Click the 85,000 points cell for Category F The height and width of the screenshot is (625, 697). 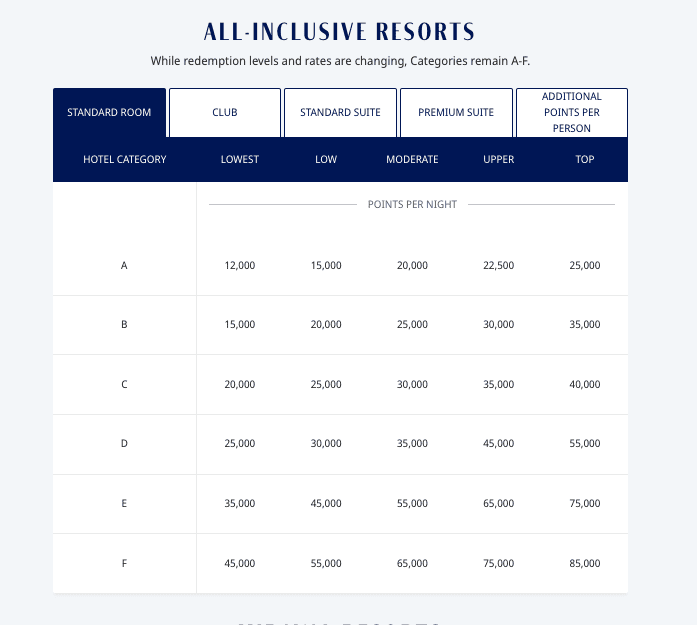coord(585,564)
